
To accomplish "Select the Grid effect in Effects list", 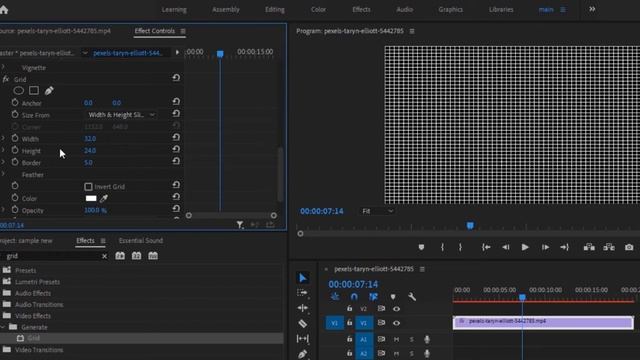I will pos(33,338).
